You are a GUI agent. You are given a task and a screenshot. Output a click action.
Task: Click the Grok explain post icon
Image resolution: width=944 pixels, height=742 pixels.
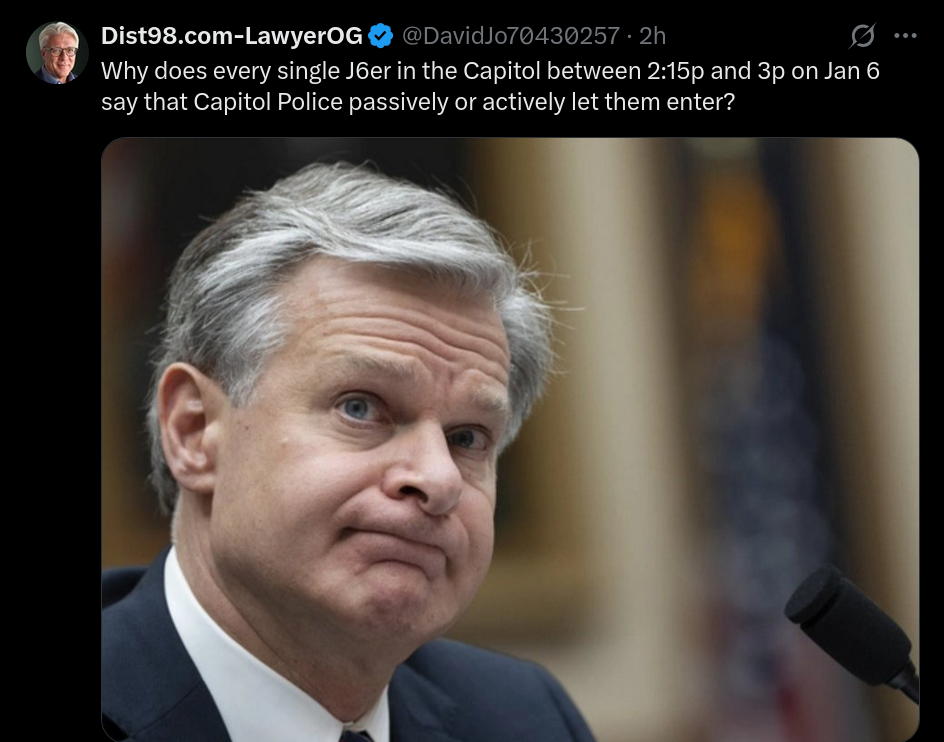tap(863, 36)
